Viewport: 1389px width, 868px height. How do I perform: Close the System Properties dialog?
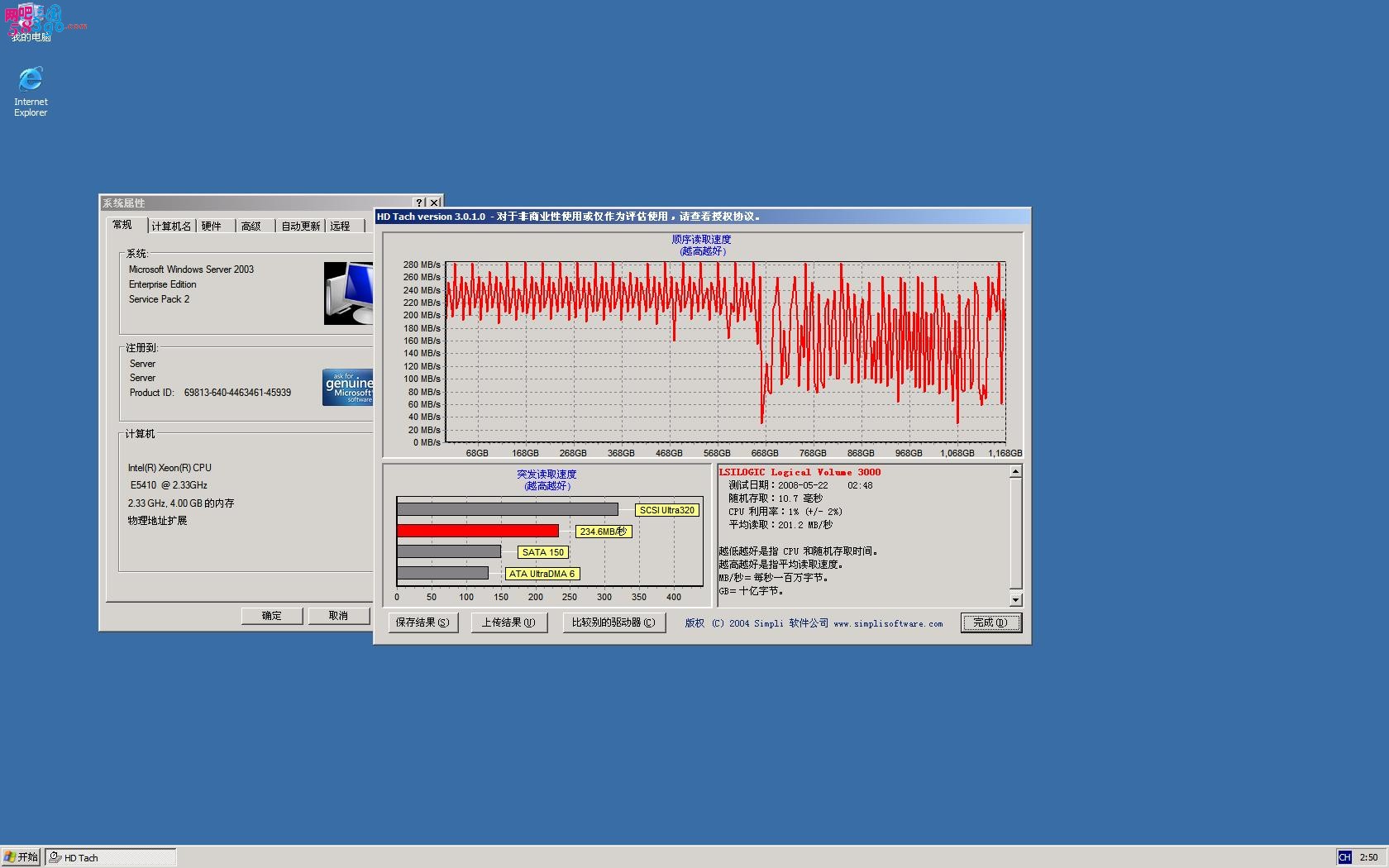pyautogui.click(x=434, y=203)
